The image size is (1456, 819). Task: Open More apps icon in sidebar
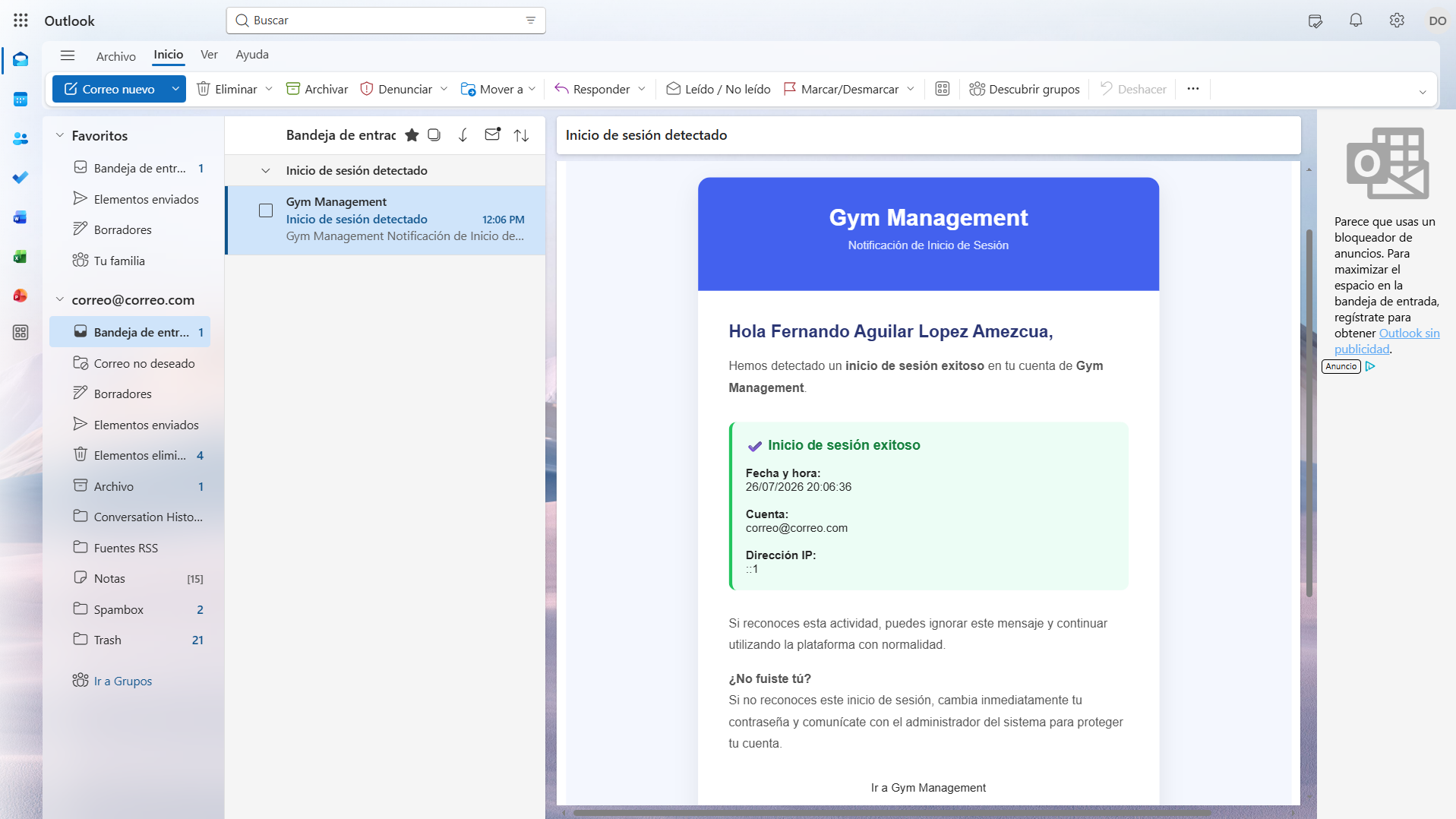click(21, 332)
